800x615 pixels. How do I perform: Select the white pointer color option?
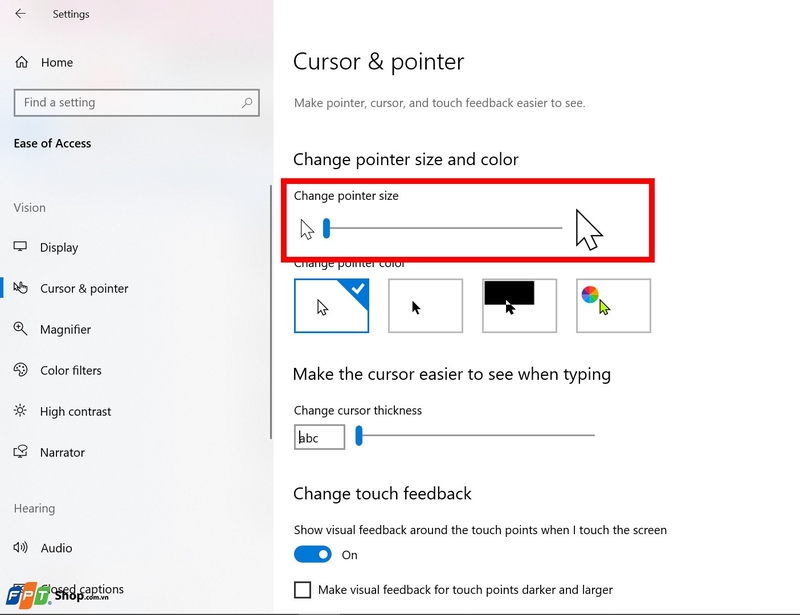tap(332, 306)
